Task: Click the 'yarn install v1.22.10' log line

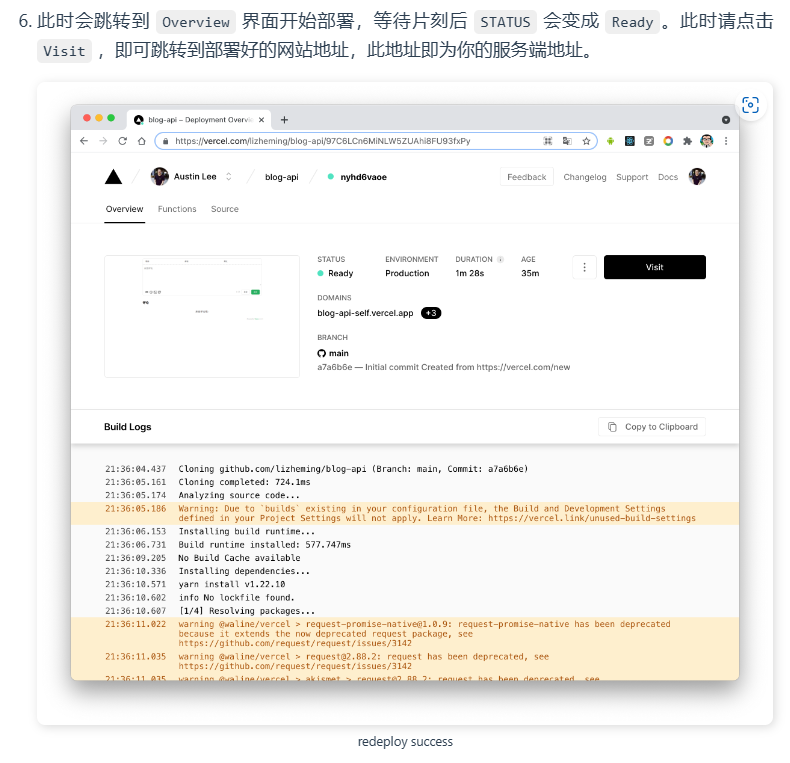Action: 232,585
